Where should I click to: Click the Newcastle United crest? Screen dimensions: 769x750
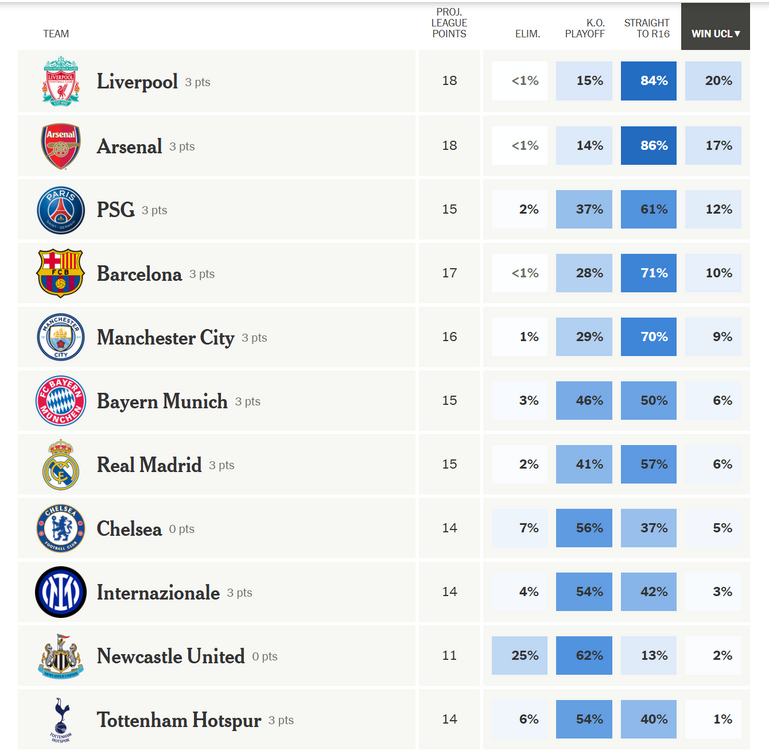[x=61, y=656]
